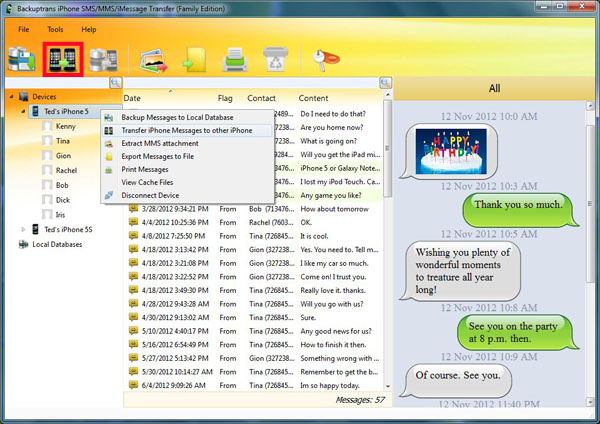
Task: Choose Disconnect Device from context menu
Action: [x=188, y=196]
